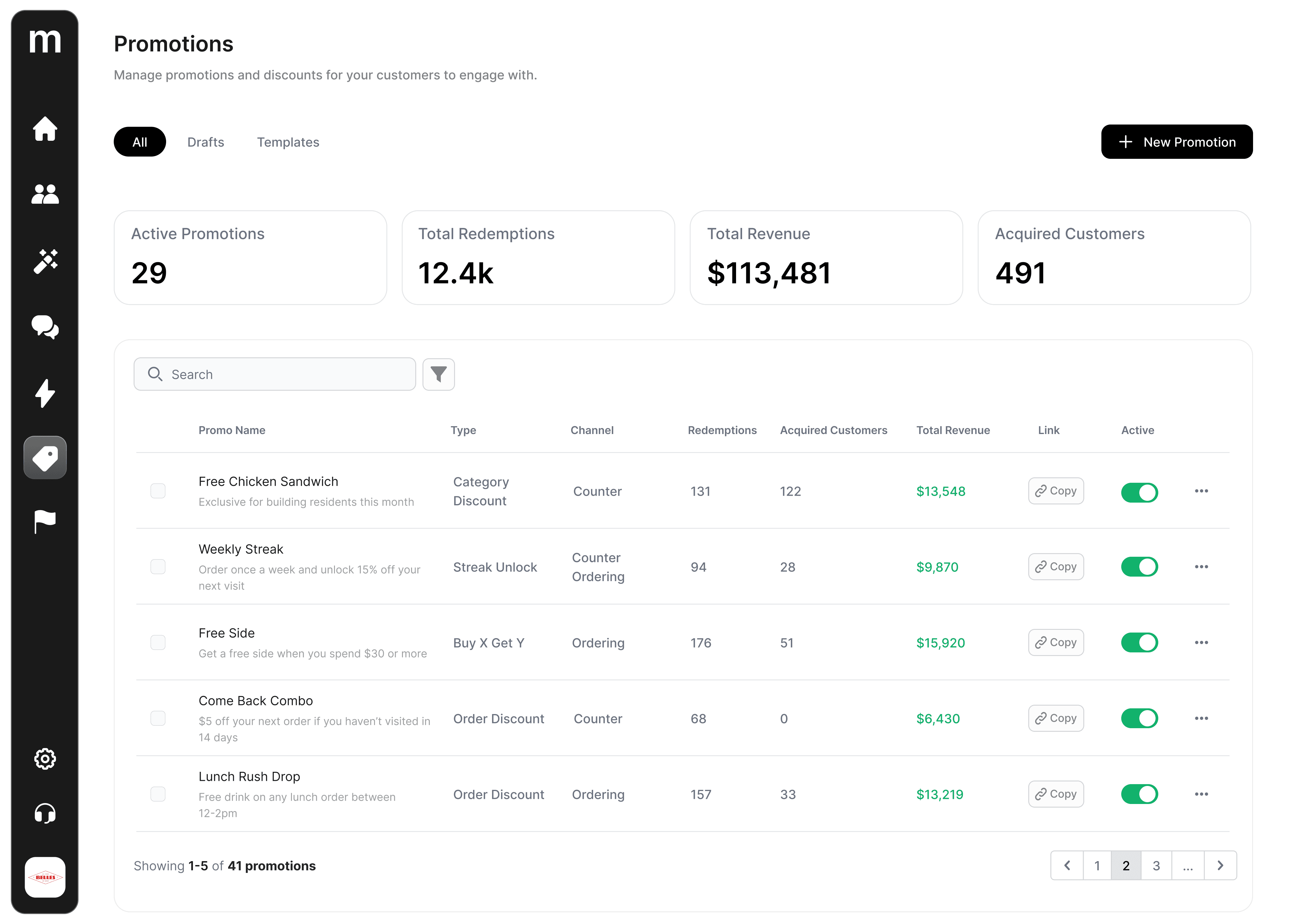The width and height of the screenshot is (1300, 924).
Task: Click the magic wand sidebar icon
Action: pyautogui.click(x=45, y=261)
